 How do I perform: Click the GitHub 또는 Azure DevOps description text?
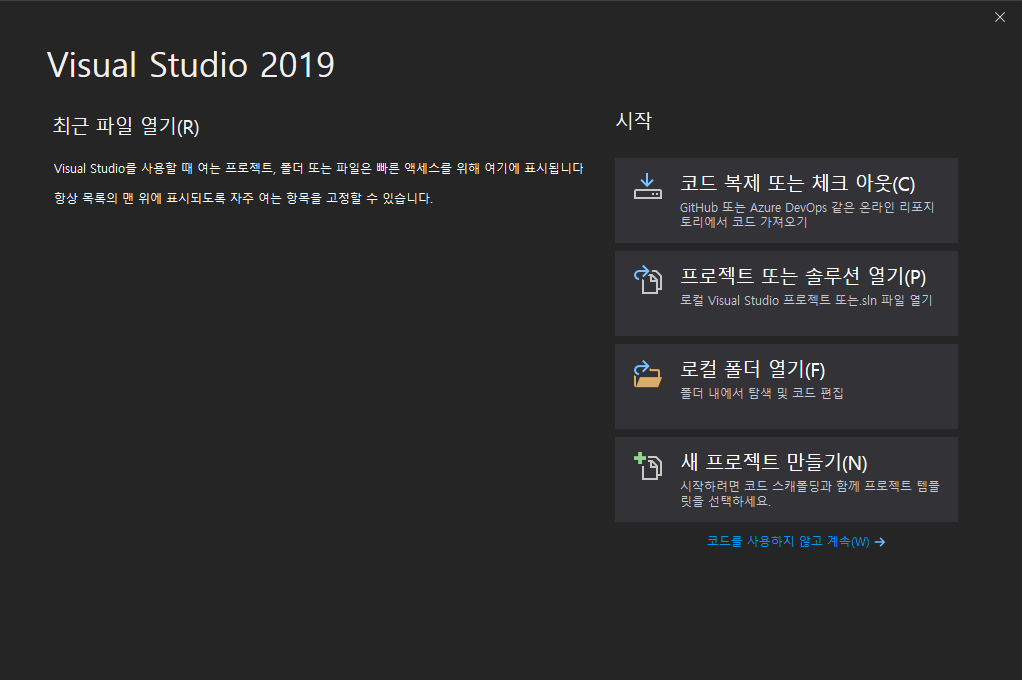807,214
